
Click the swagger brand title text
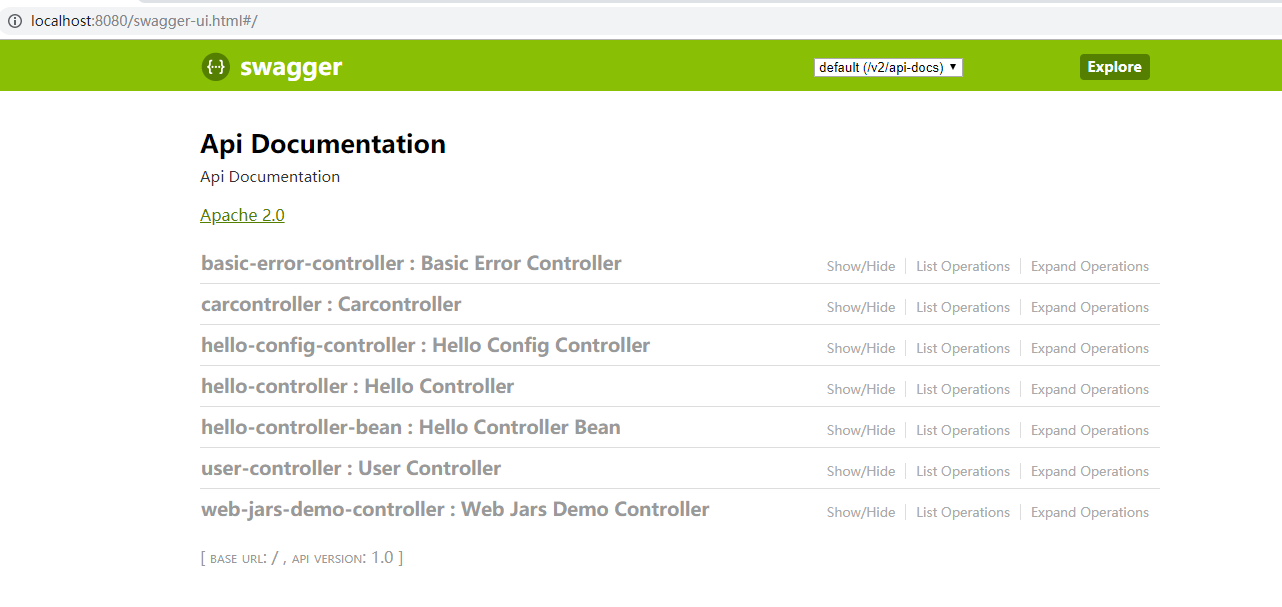291,67
